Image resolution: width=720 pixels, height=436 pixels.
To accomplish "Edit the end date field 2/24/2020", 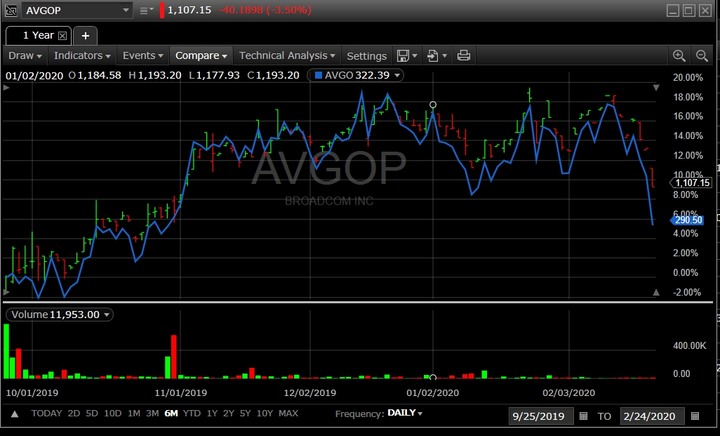I will coord(652,416).
